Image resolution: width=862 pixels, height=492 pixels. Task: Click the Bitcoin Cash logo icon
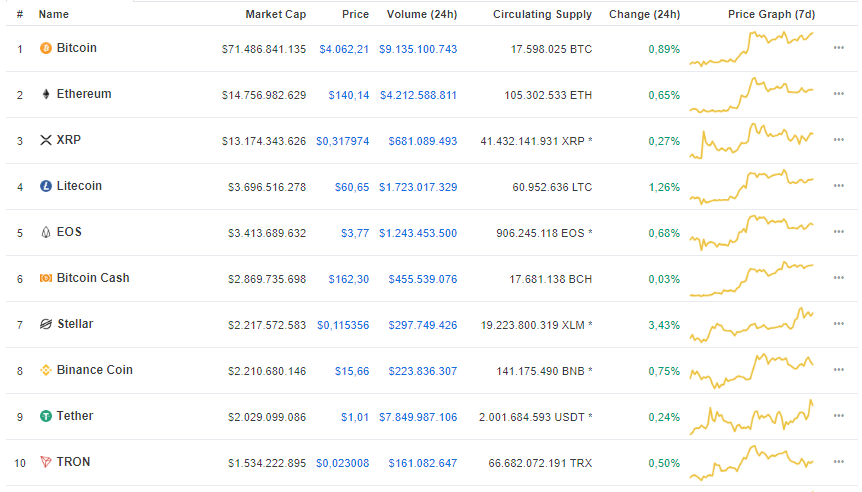click(x=46, y=278)
